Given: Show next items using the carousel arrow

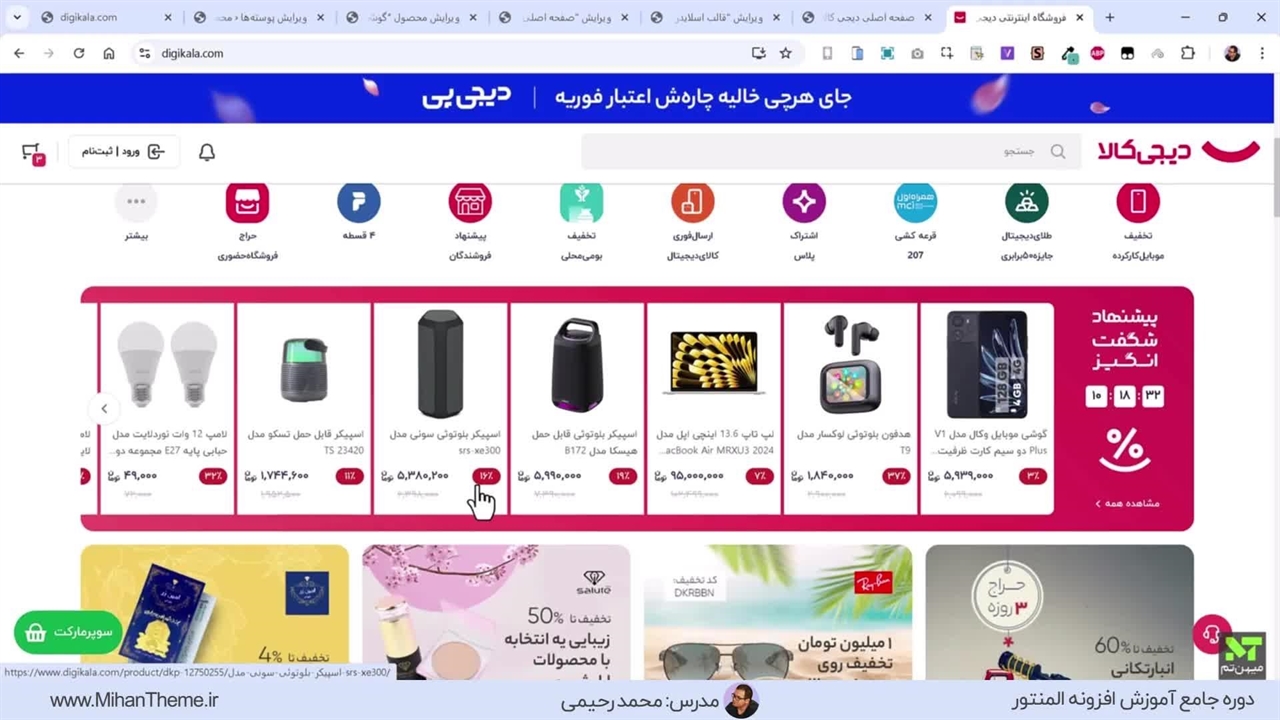Looking at the screenshot, I should (104, 408).
